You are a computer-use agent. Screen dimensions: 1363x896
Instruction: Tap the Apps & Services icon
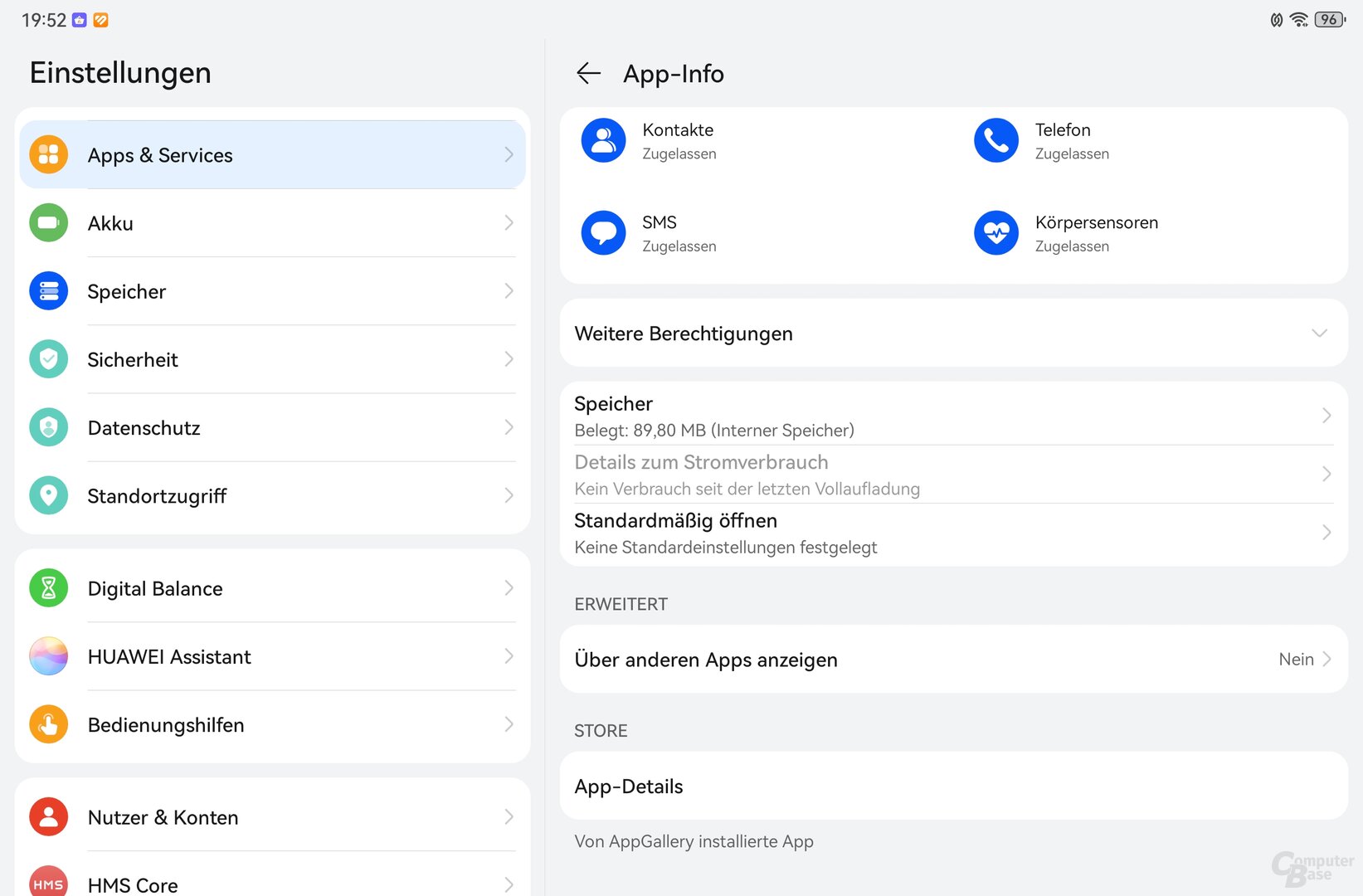[49, 155]
